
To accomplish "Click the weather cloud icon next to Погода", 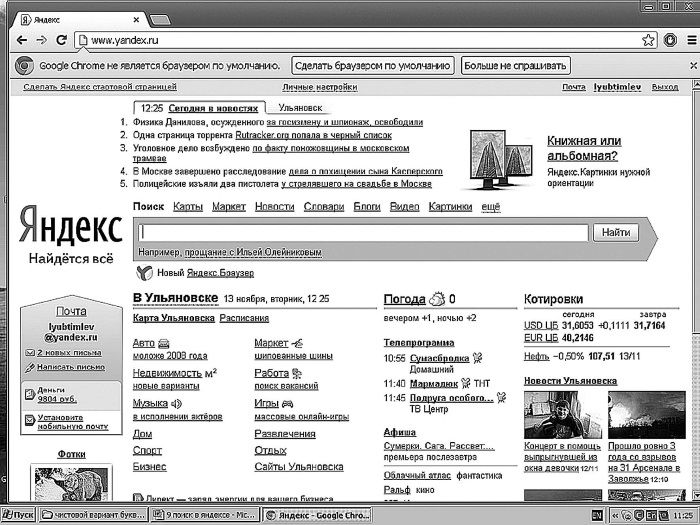I will tap(436, 299).
